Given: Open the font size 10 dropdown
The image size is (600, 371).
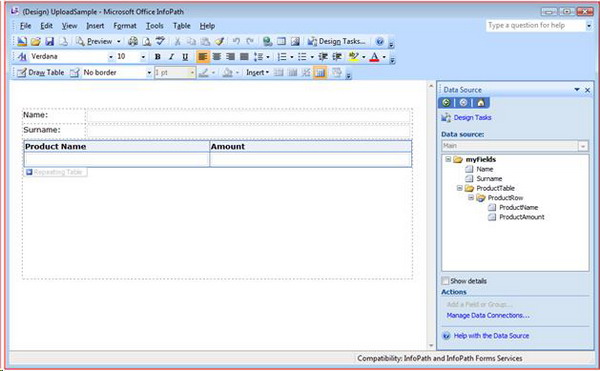Looking at the screenshot, I should pos(143,57).
